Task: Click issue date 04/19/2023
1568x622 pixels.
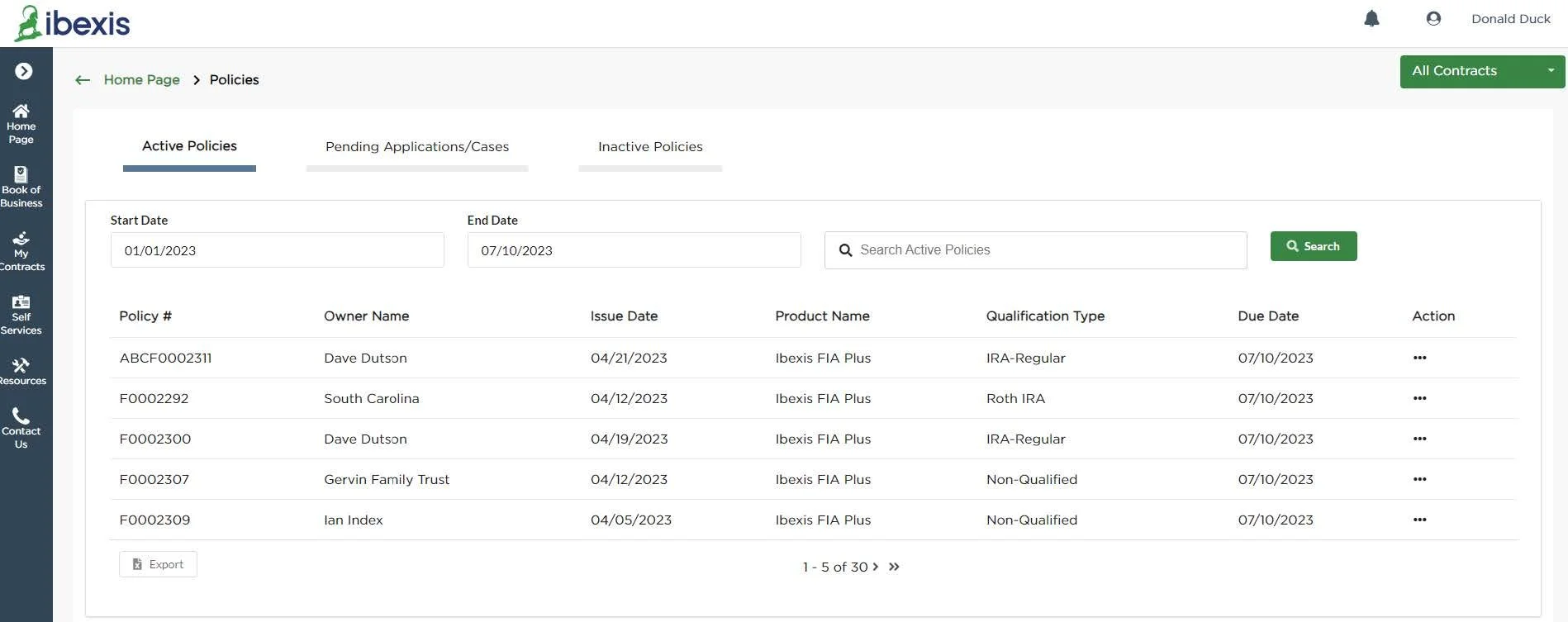Action: [x=629, y=439]
